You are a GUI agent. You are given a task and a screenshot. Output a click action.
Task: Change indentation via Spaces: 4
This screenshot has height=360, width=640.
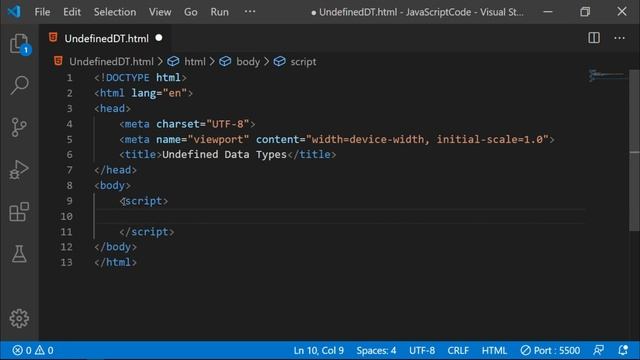[376, 350]
